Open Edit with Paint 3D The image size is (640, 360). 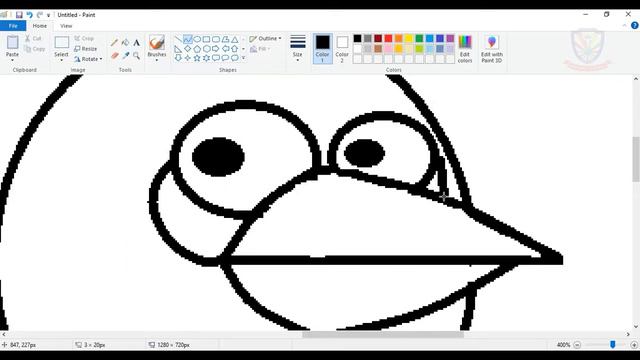[491, 48]
